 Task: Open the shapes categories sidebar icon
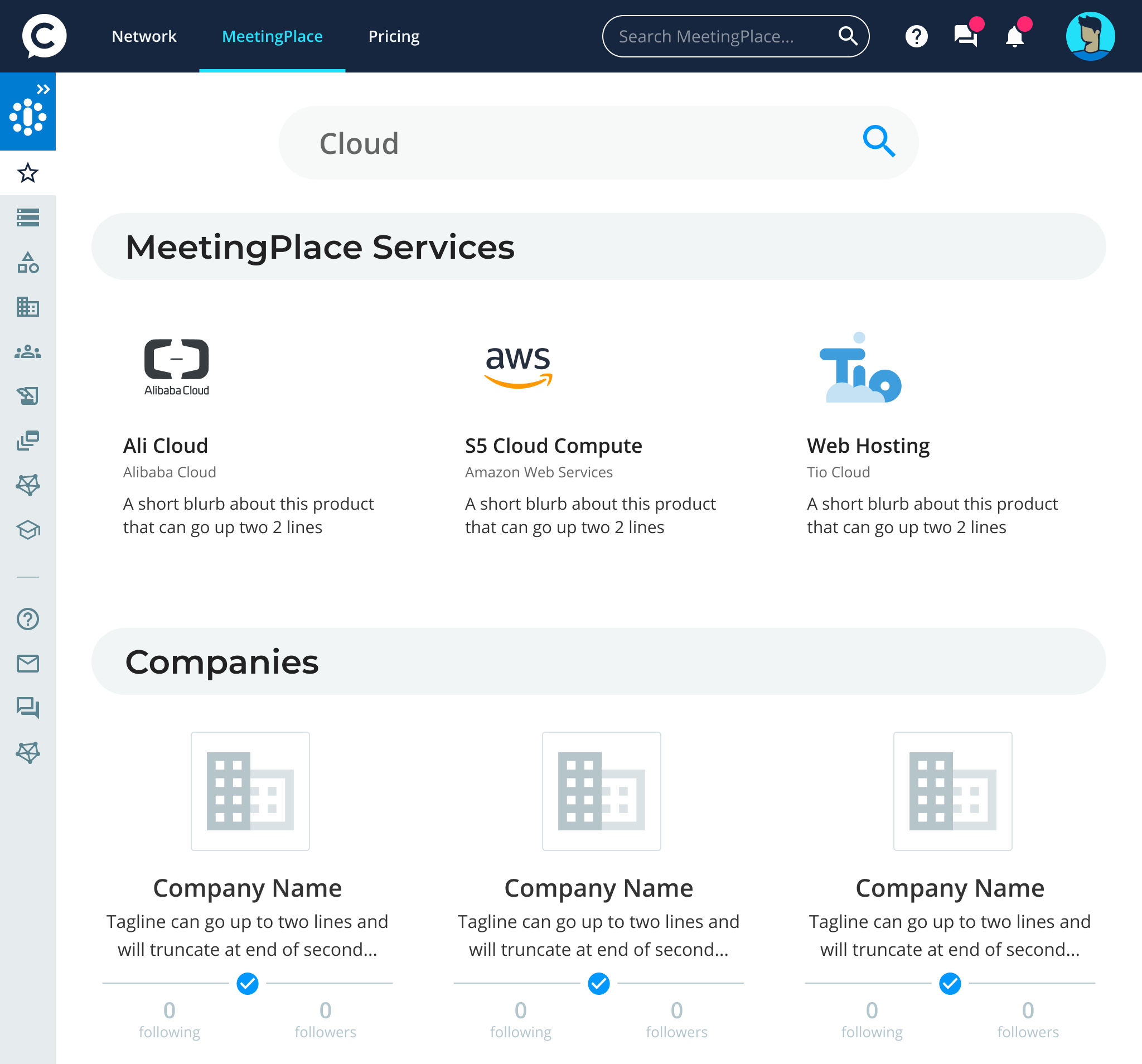click(27, 263)
